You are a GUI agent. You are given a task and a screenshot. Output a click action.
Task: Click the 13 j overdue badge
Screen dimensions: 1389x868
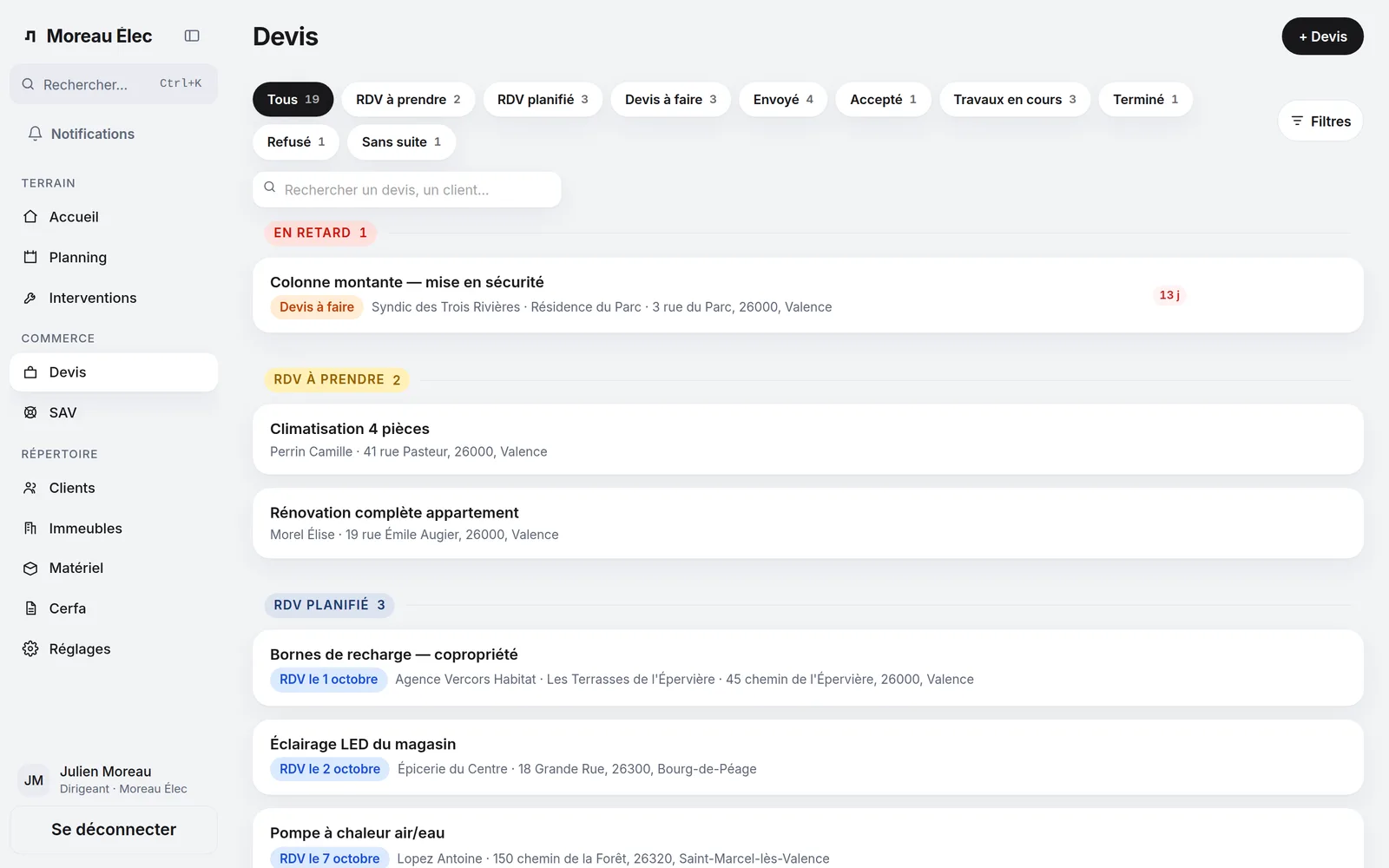(x=1169, y=295)
